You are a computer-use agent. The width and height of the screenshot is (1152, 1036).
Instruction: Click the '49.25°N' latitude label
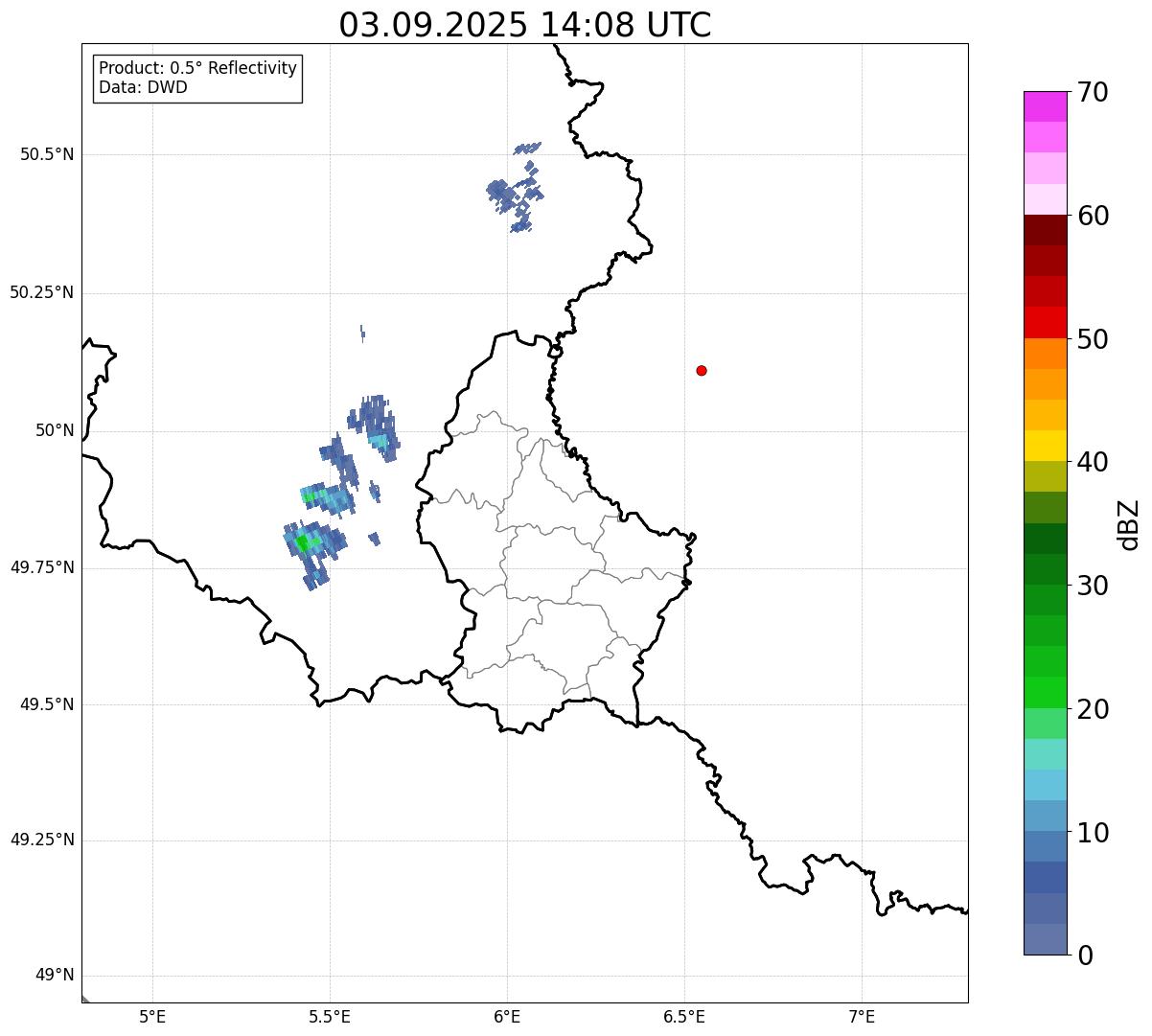42,840
